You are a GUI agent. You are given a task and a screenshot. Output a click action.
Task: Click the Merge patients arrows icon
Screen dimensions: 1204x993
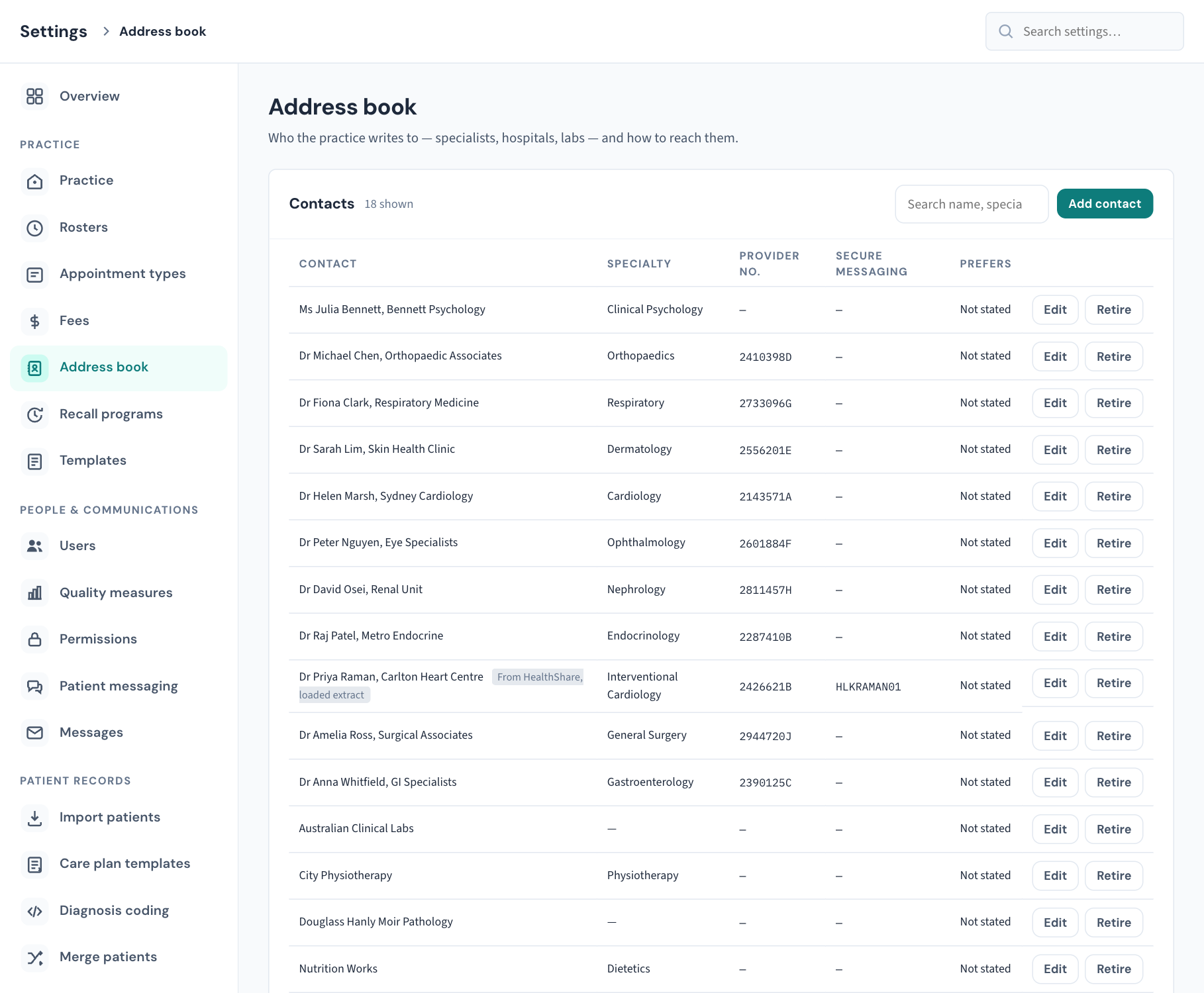click(34, 957)
